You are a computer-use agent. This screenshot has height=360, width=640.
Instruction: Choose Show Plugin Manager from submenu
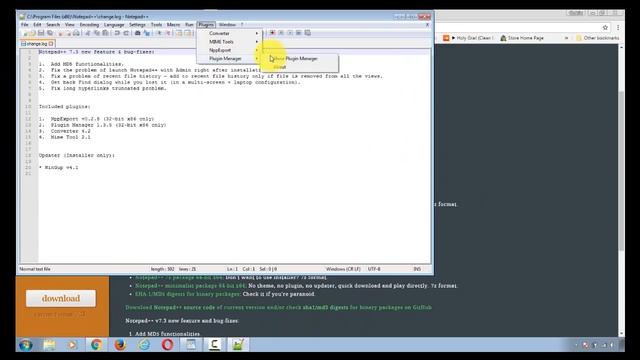click(x=300, y=59)
